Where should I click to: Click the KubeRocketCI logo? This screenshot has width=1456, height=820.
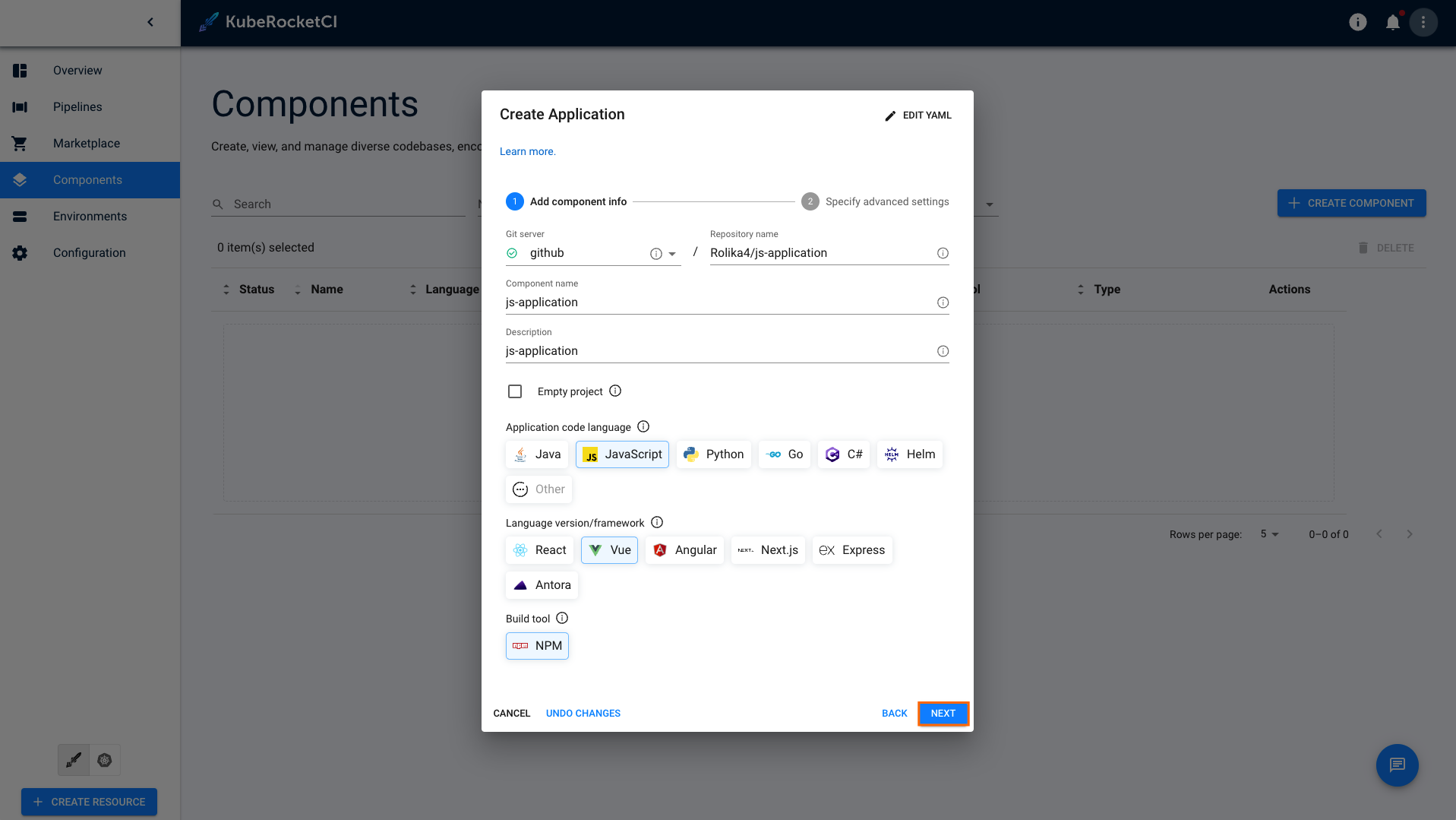tap(268, 22)
